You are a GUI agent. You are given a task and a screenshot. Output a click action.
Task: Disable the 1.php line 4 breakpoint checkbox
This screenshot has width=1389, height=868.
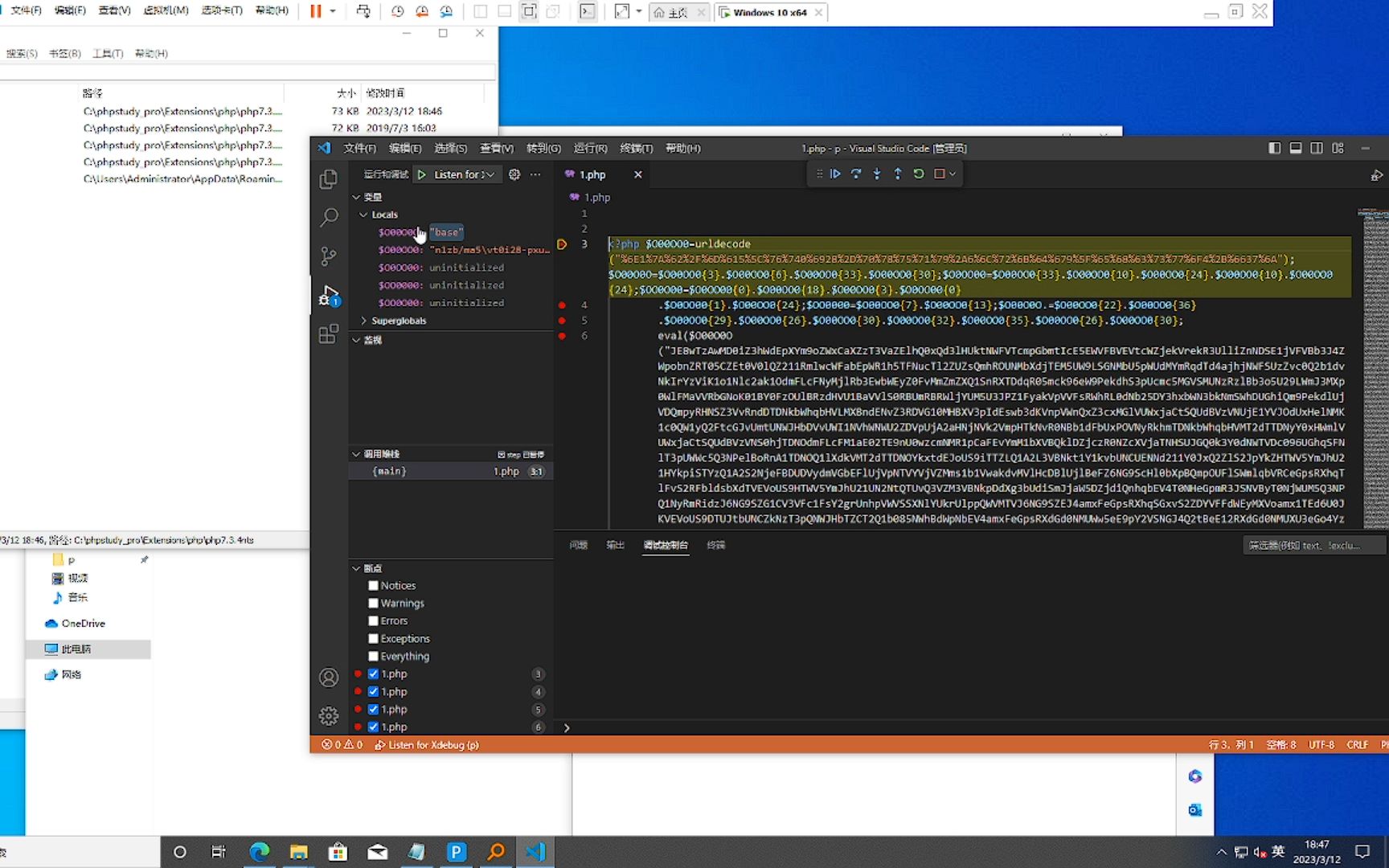click(x=373, y=692)
